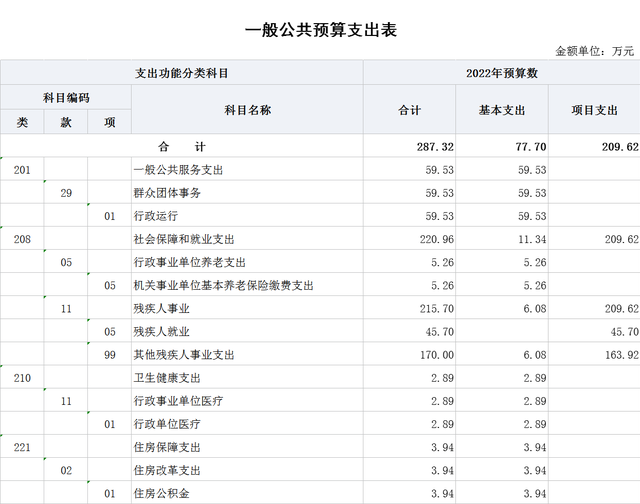Screen dimensions: 640x504
Task: Select the 163.92 project expenditure cell
Action: pos(619,354)
